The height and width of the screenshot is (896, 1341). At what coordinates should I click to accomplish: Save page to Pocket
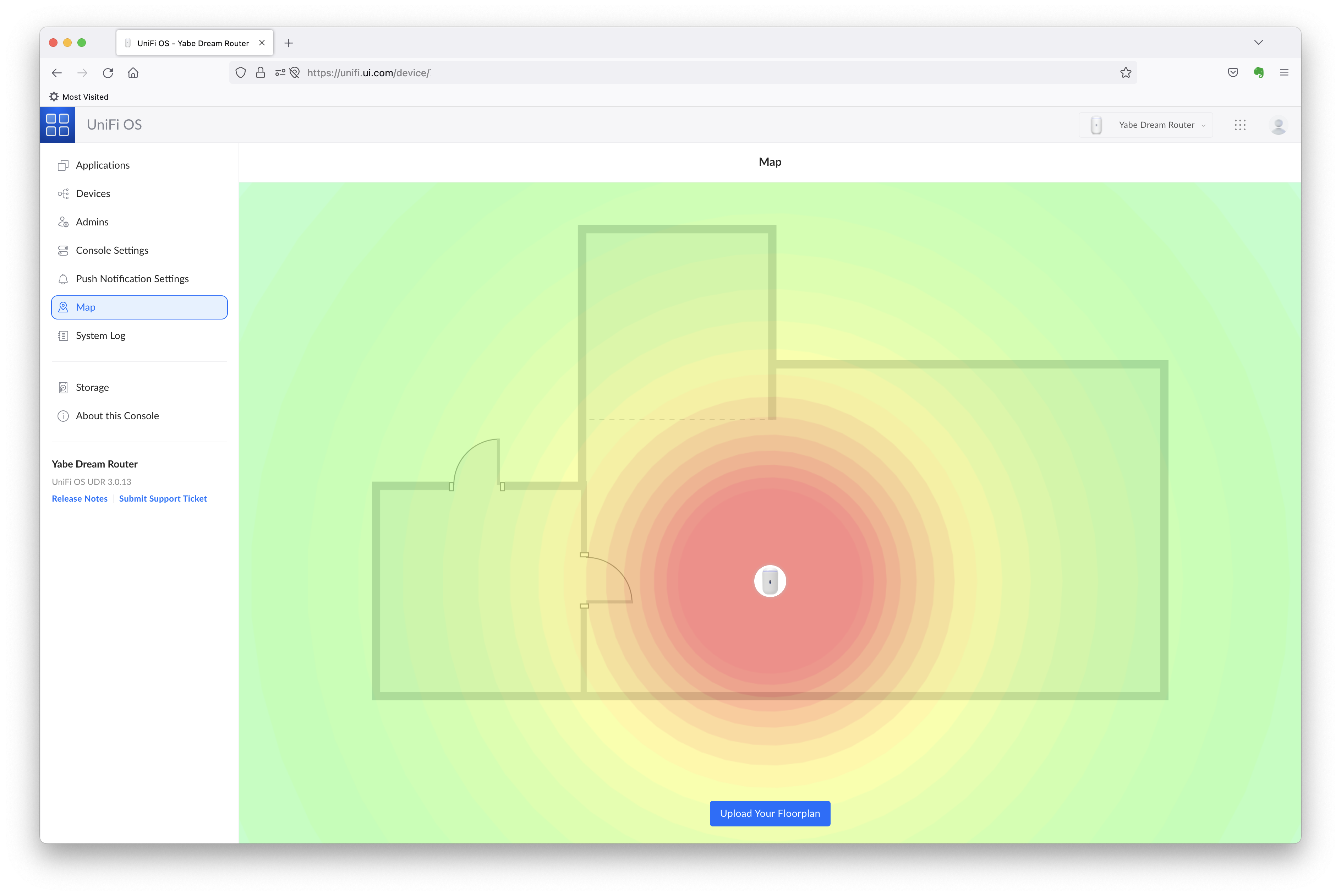click(1232, 72)
